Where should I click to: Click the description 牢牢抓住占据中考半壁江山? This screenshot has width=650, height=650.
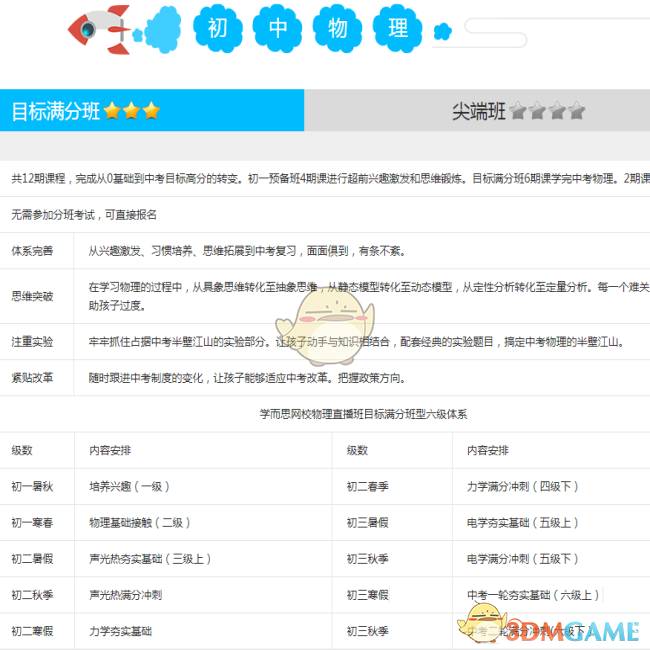point(356,342)
